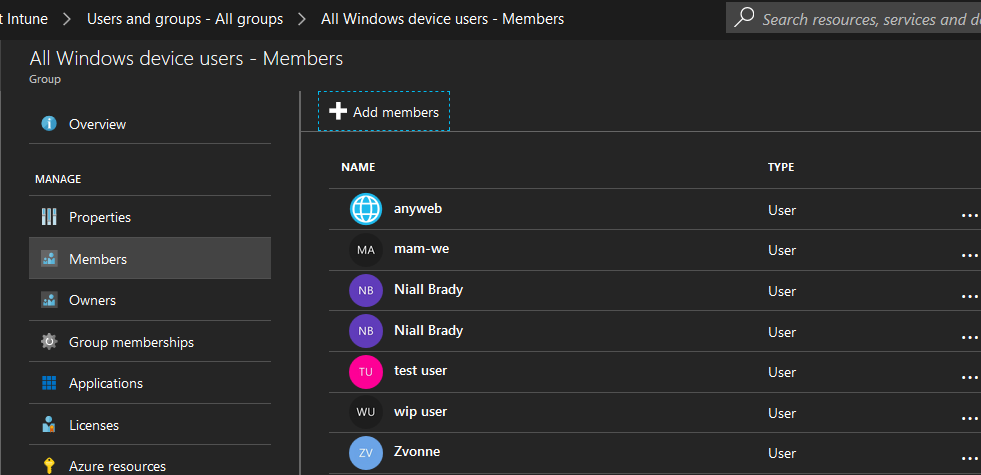The height and width of the screenshot is (475, 981).
Task: Select the Licenses person icon
Action: (49, 425)
